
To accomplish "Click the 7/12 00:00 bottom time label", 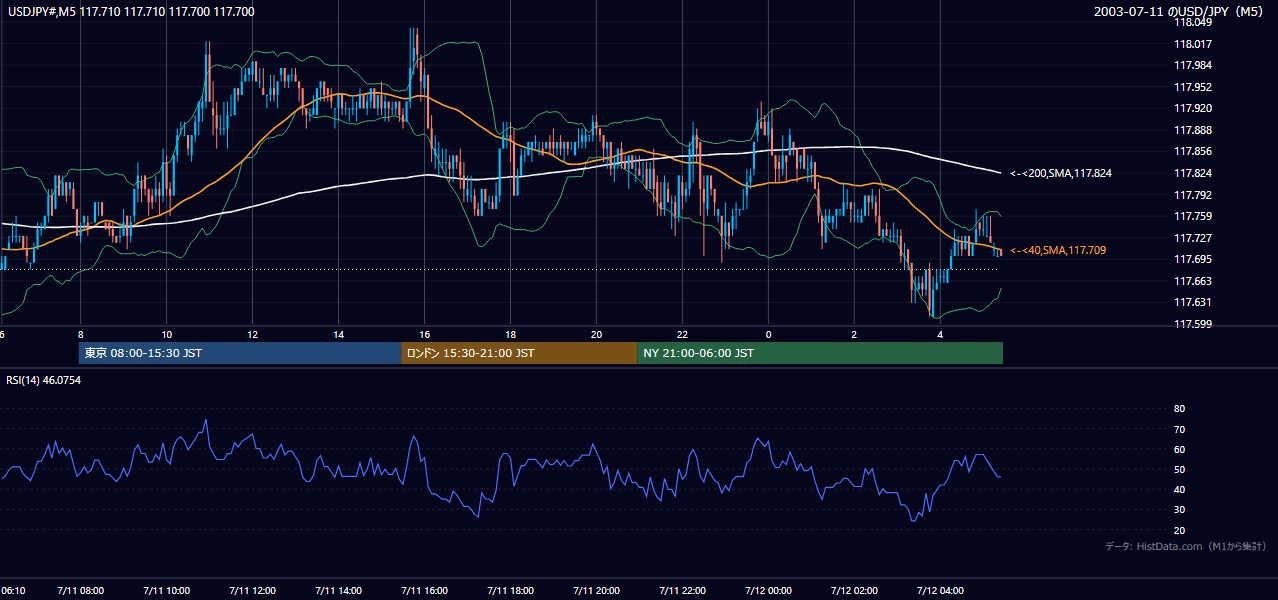I will (x=768, y=591).
